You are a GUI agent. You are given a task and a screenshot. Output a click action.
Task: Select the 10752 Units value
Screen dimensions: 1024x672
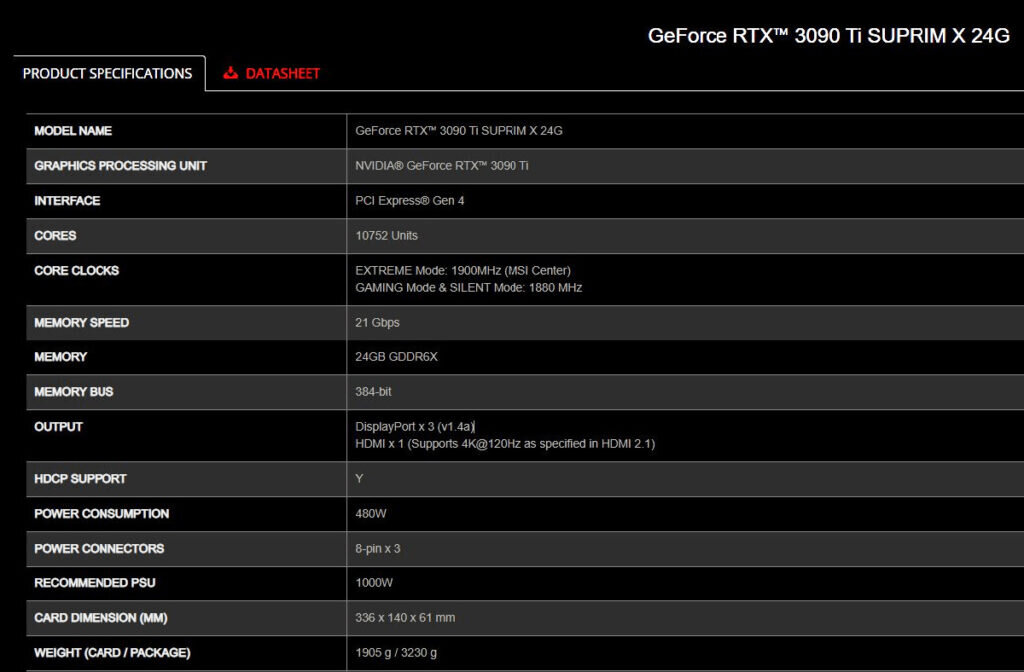point(386,236)
